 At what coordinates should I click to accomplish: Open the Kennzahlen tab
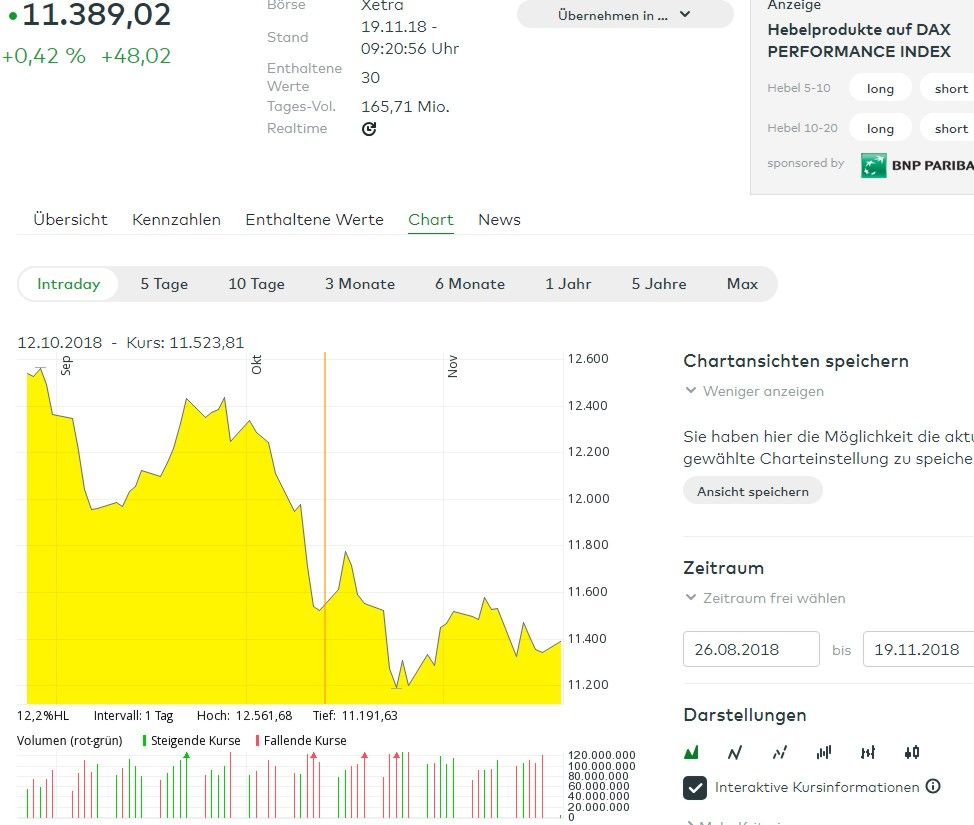click(x=176, y=220)
